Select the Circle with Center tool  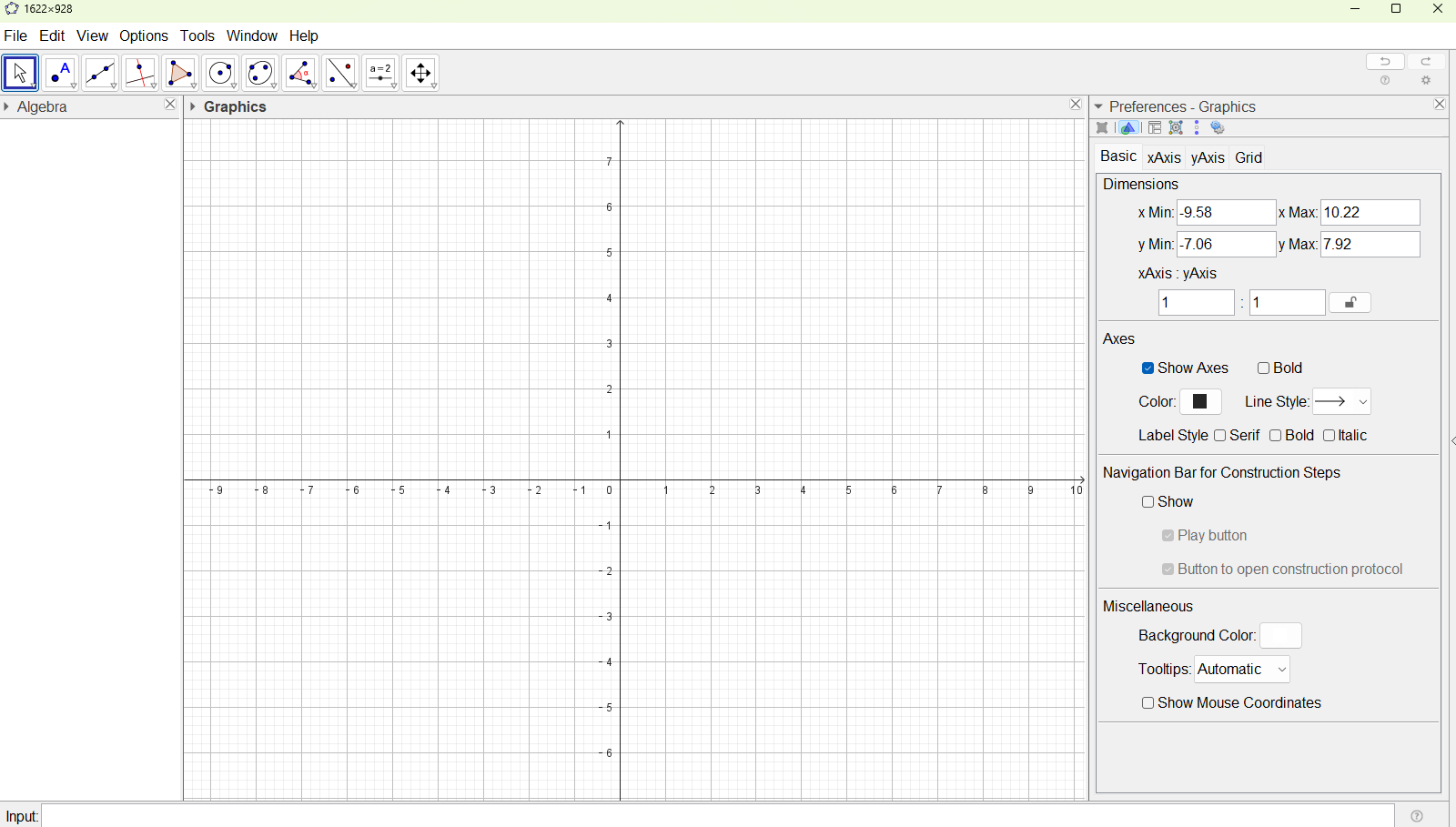220,73
